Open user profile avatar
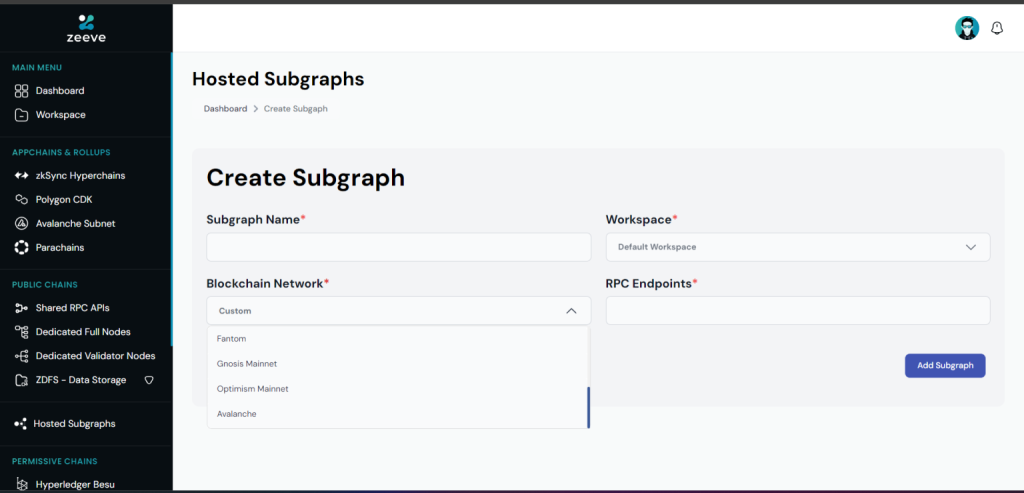Image resolution: width=1024 pixels, height=493 pixels. pos(967,28)
